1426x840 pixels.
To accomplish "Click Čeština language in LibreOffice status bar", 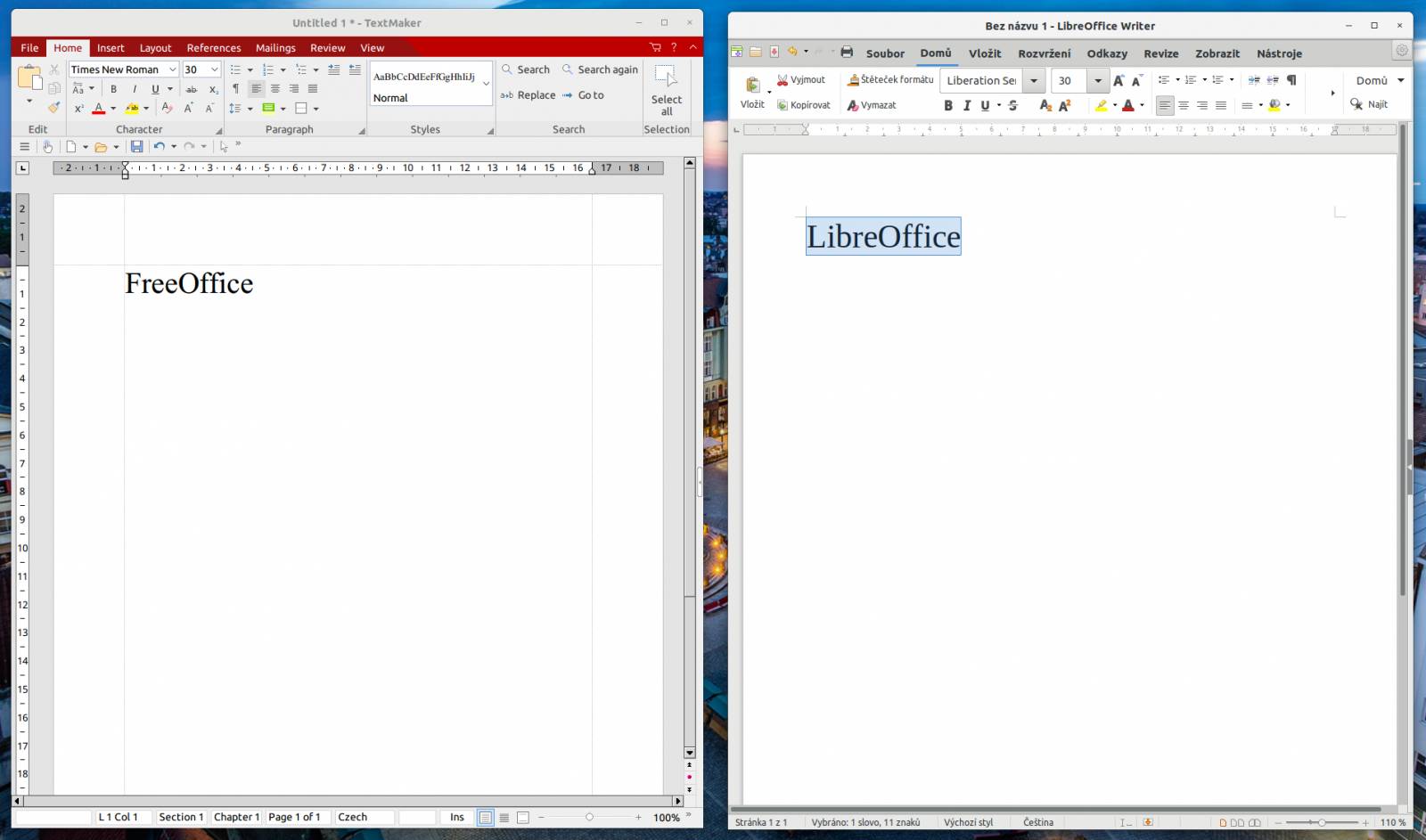I will click(x=1038, y=822).
